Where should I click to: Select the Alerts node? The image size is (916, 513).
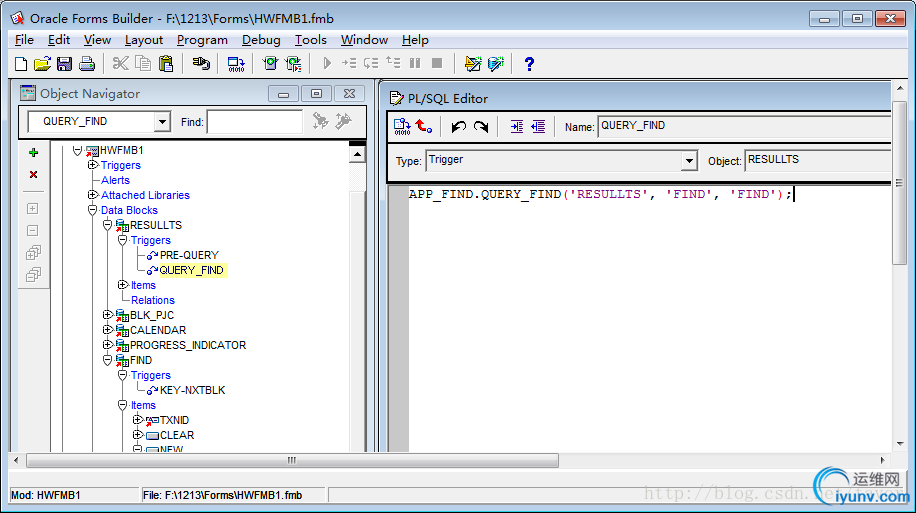tap(115, 181)
